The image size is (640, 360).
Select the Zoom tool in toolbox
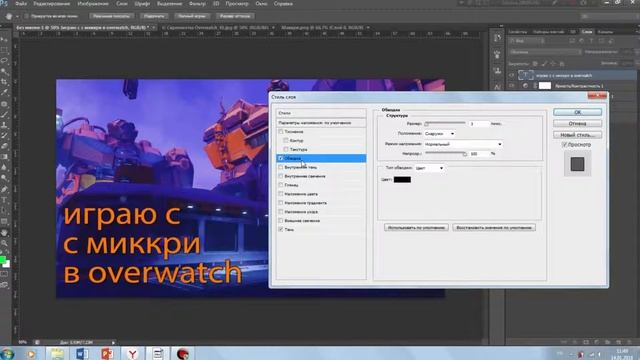[4, 243]
